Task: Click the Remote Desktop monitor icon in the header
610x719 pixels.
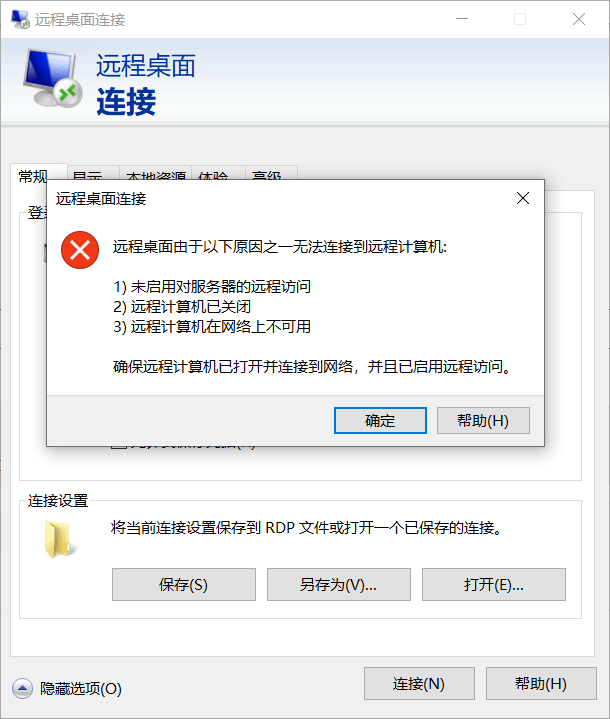Action: 52,77
